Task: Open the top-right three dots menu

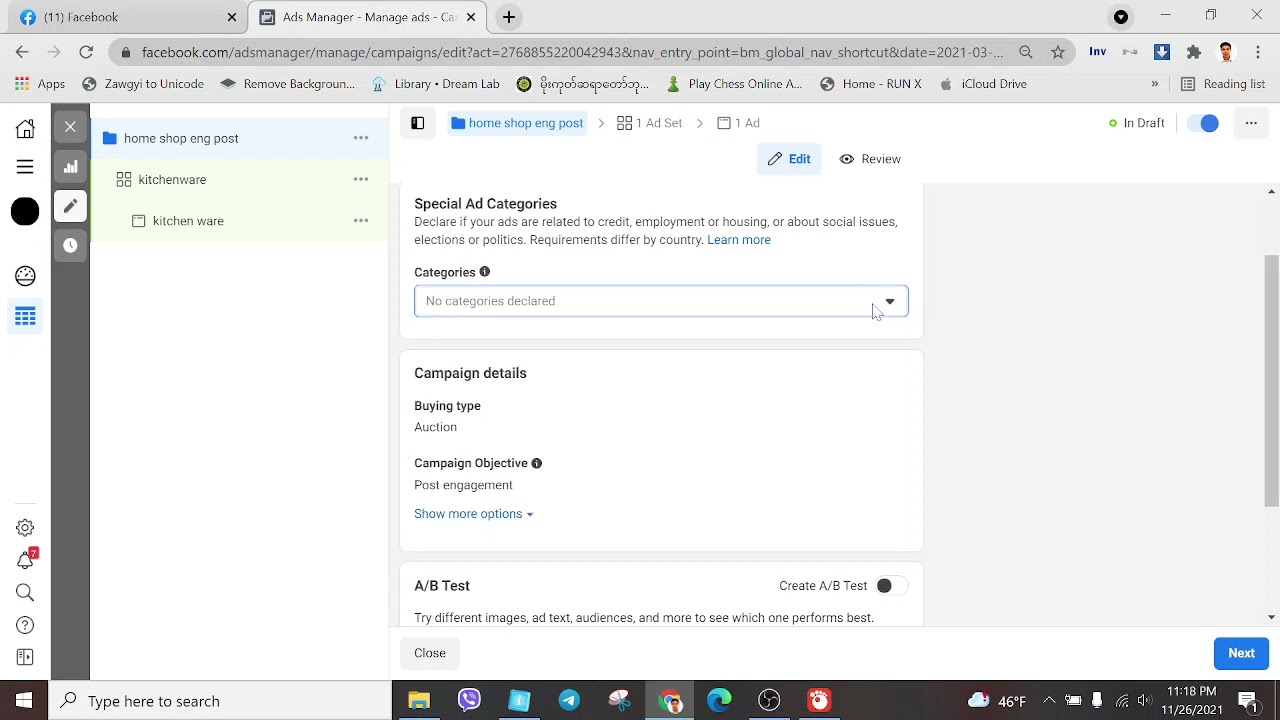Action: (1251, 123)
